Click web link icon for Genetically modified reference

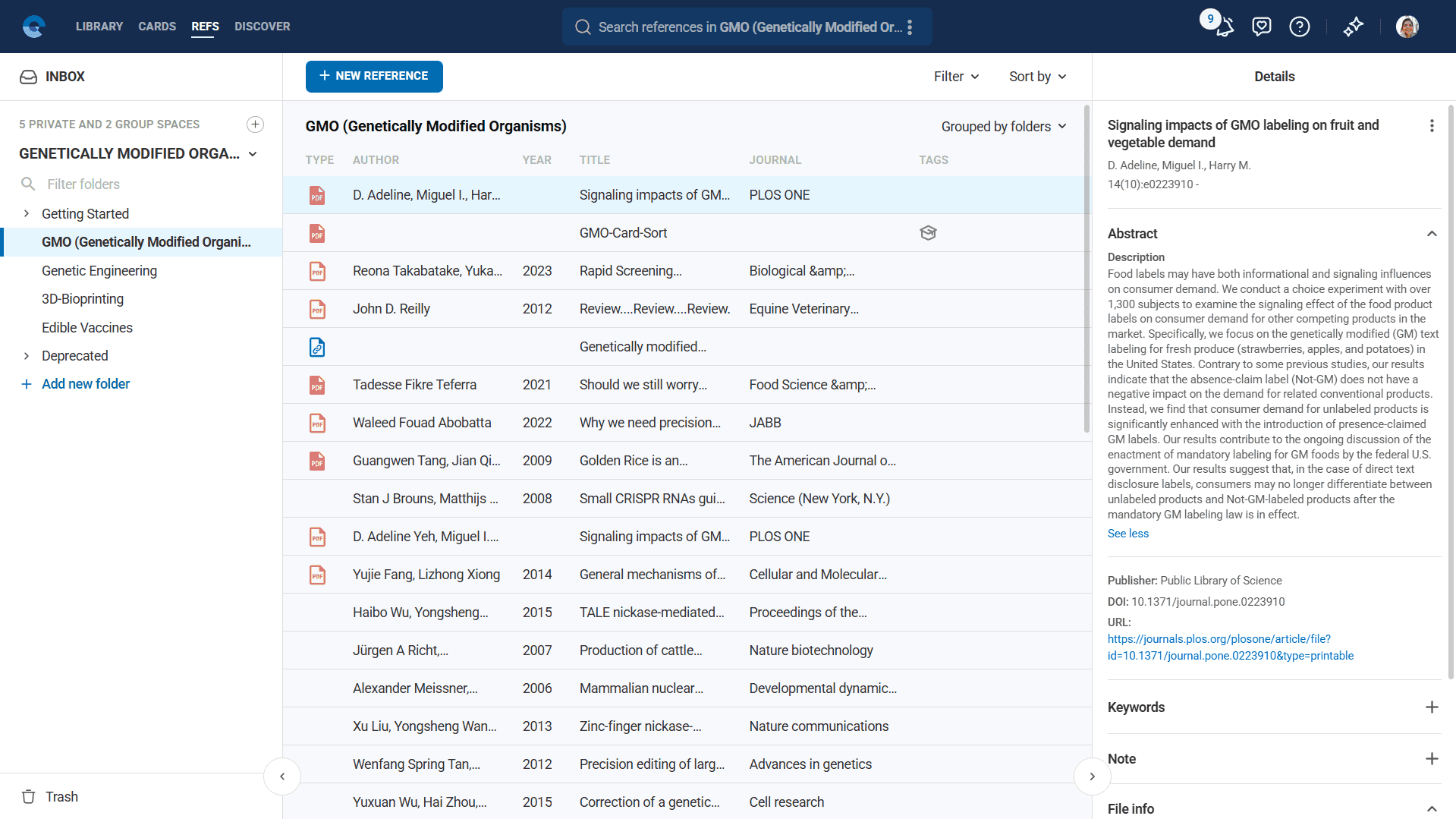pos(317,347)
